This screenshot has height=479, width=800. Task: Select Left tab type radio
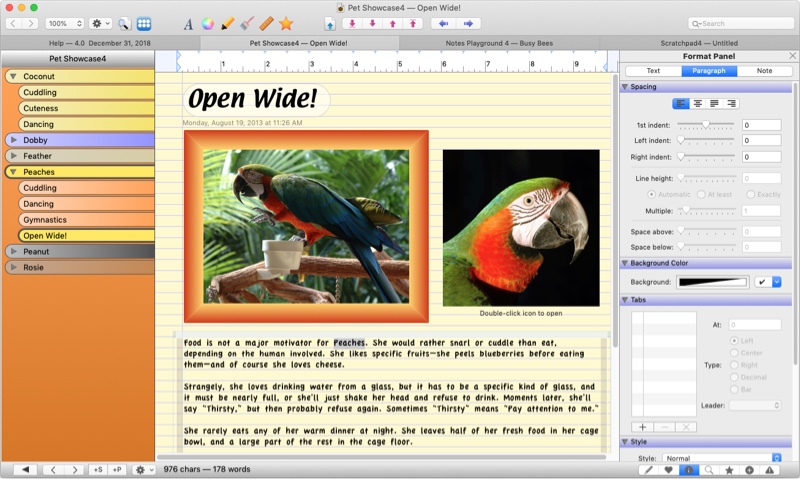734,340
